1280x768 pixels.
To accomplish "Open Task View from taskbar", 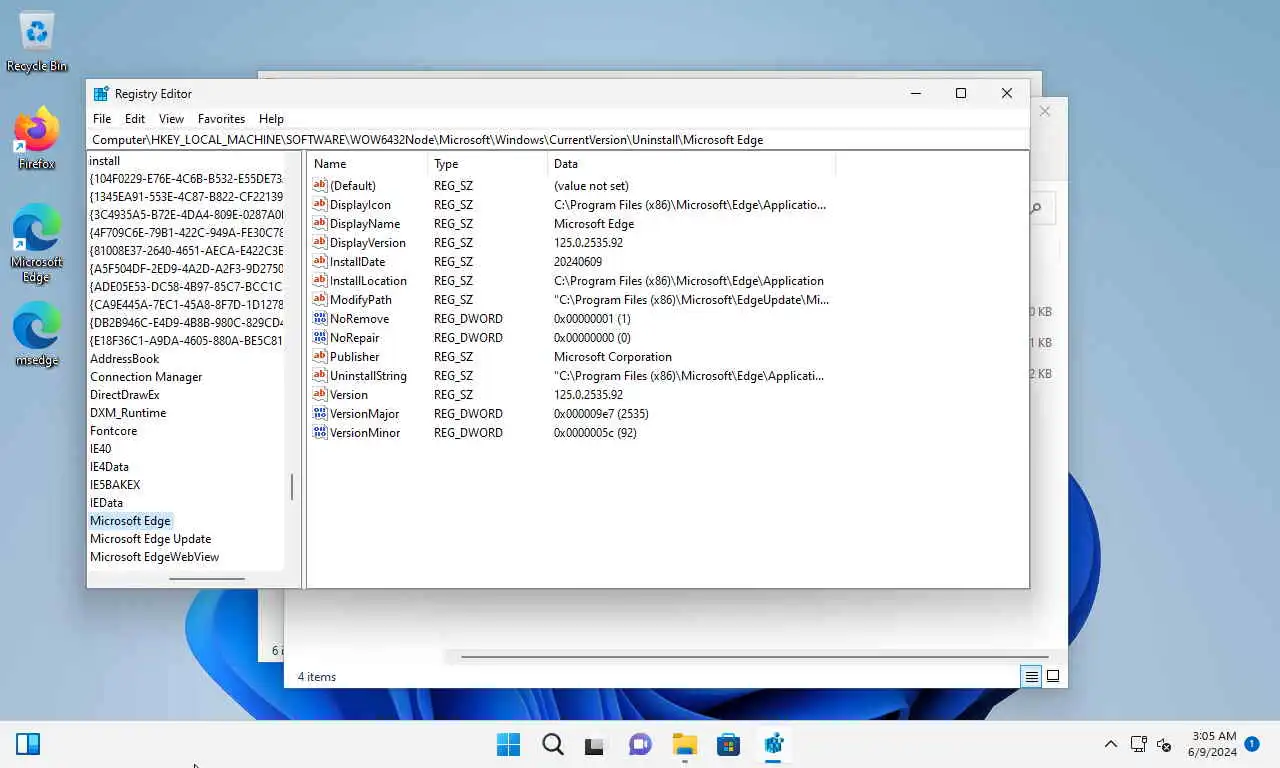I will [x=596, y=744].
